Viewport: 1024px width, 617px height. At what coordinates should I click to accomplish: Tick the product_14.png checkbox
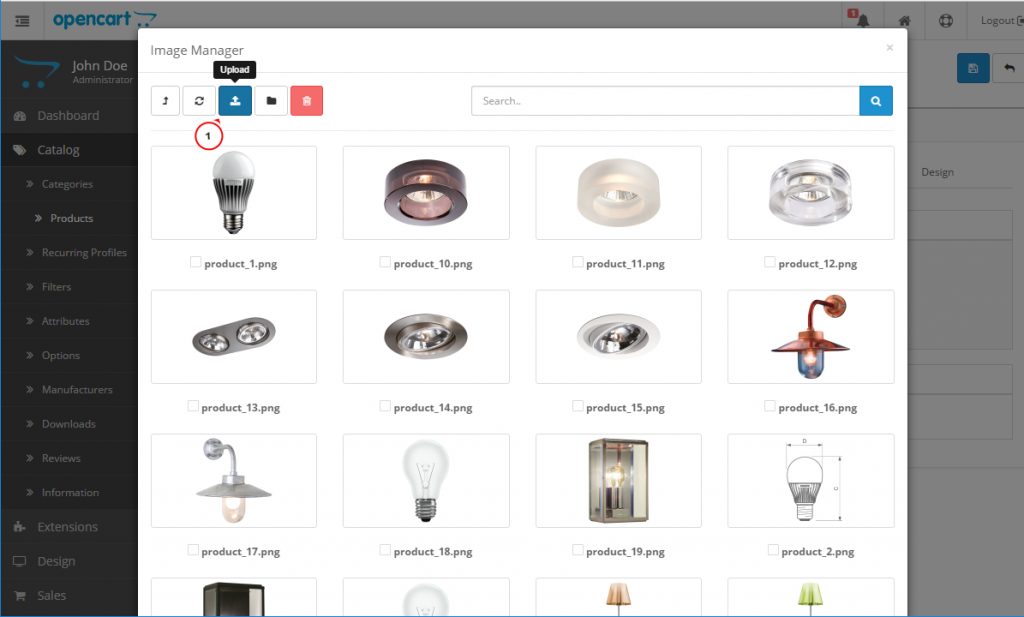[385, 406]
